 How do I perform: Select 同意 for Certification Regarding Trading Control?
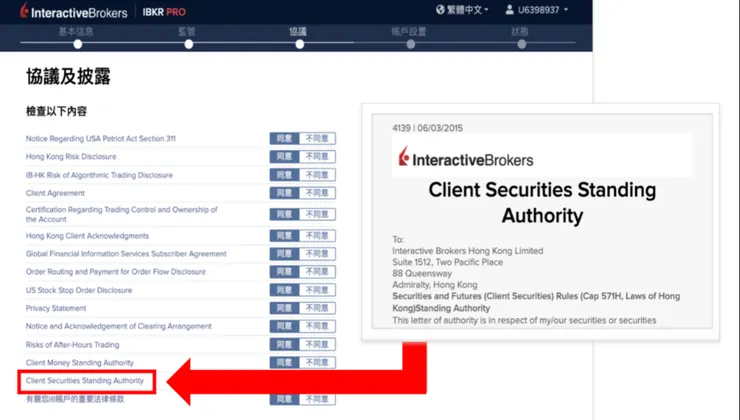pyautogui.click(x=285, y=214)
